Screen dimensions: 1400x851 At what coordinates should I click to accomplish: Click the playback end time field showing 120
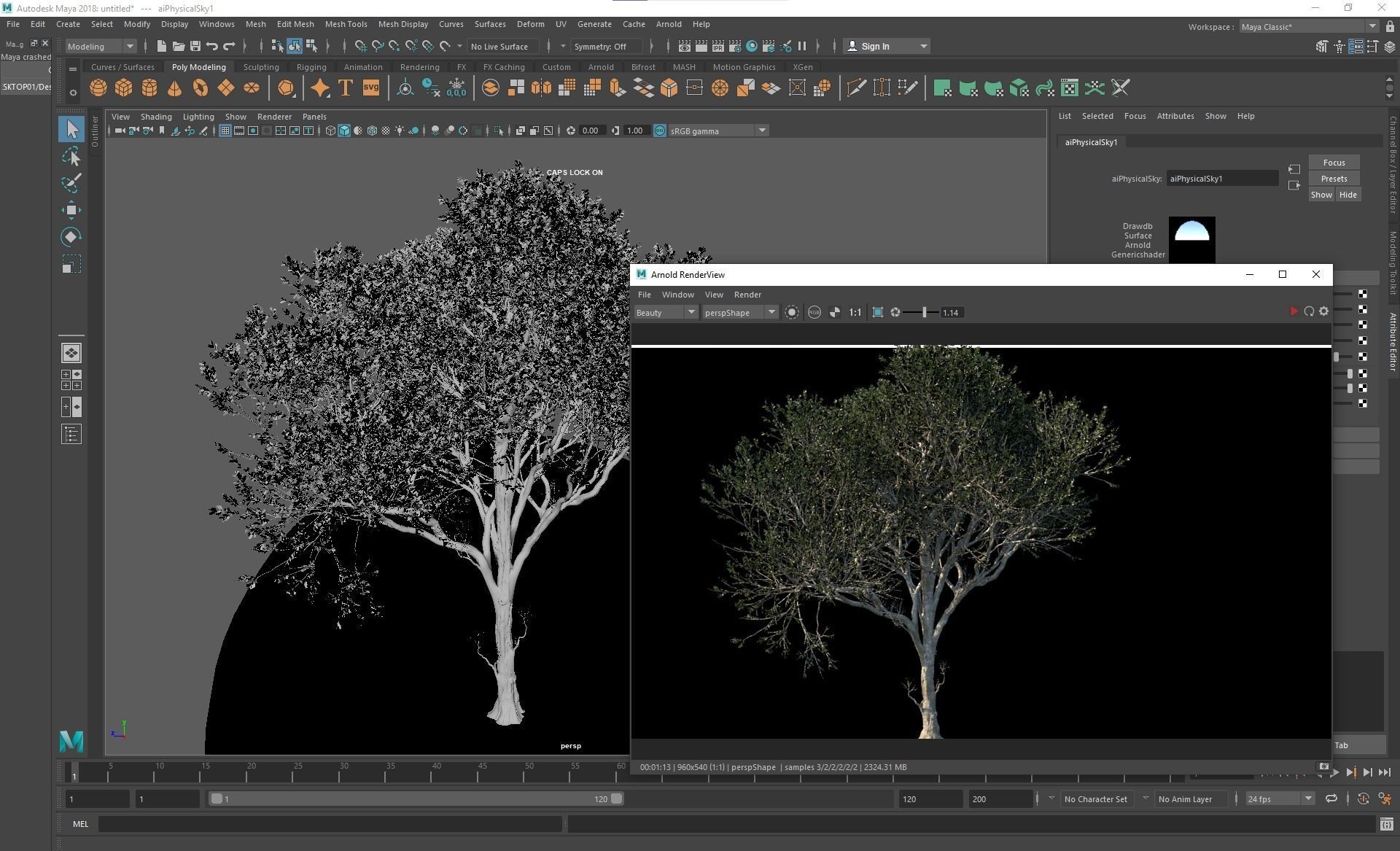pyautogui.click(x=930, y=798)
